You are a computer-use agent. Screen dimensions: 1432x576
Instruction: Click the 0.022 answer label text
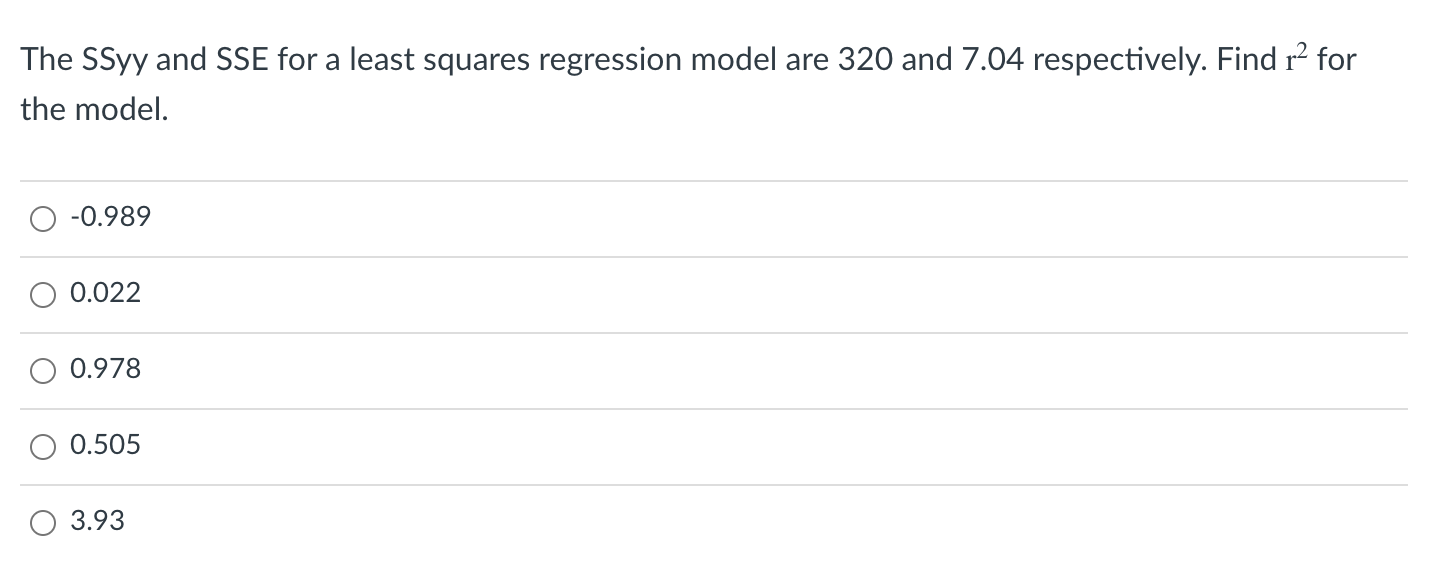coord(105,293)
